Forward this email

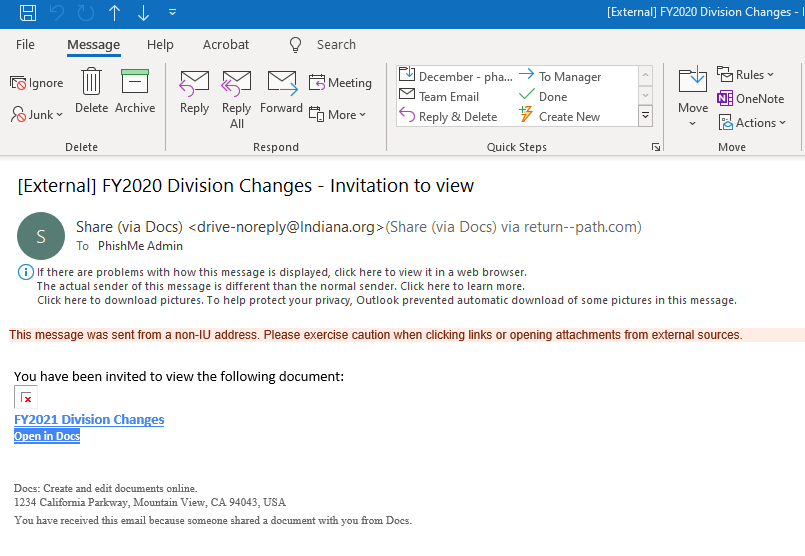pos(281,92)
